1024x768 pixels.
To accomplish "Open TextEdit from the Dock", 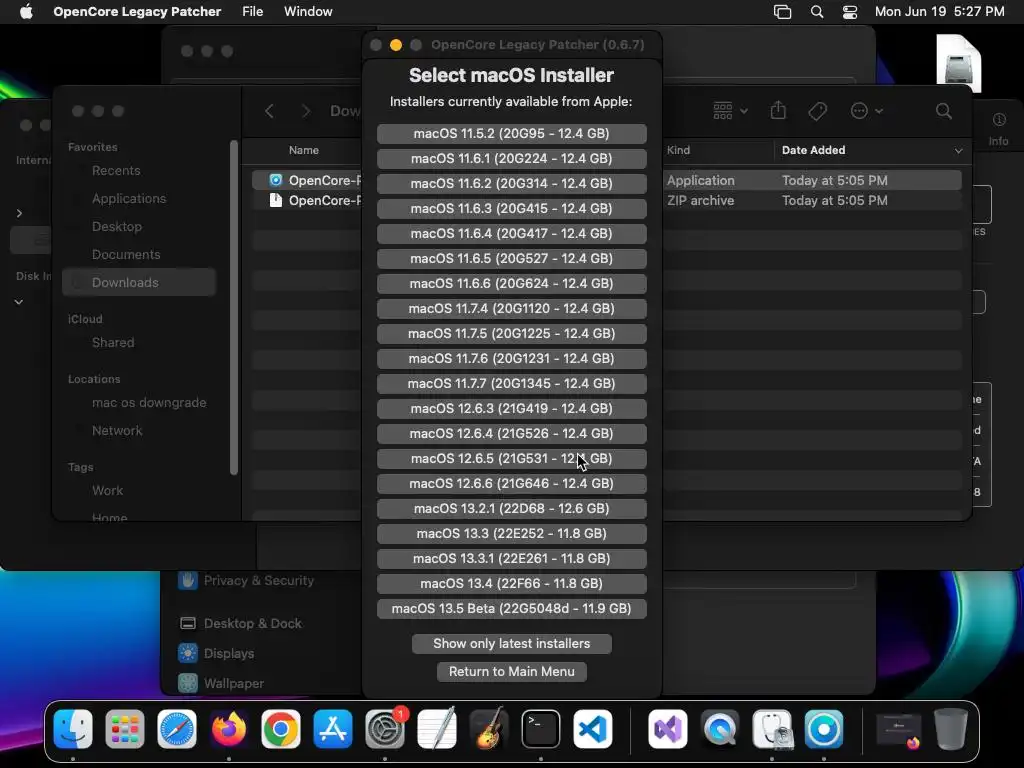I will click(437, 729).
